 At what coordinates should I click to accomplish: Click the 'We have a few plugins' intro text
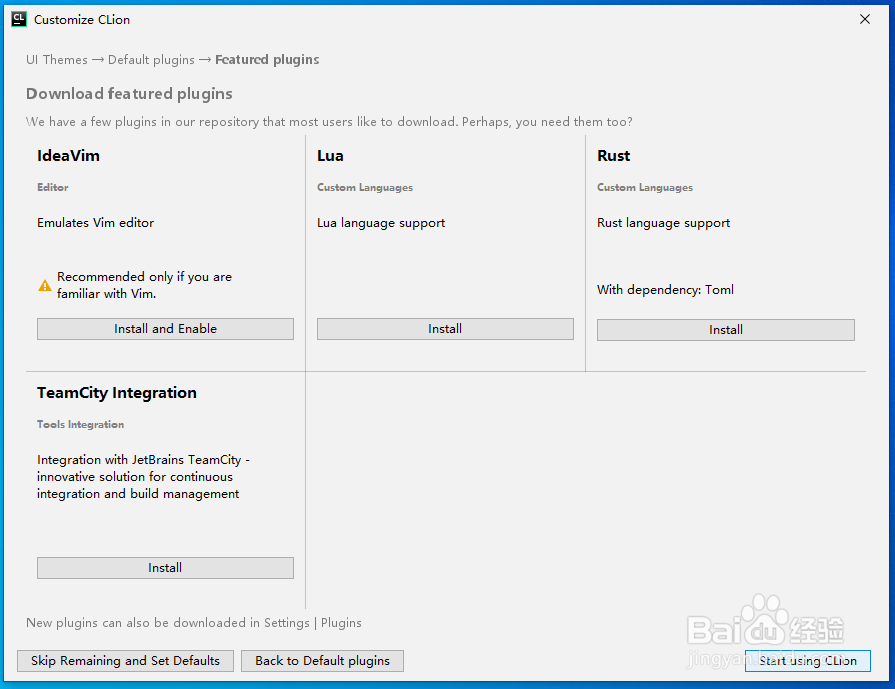pyautogui.click(x=329, y=122)
